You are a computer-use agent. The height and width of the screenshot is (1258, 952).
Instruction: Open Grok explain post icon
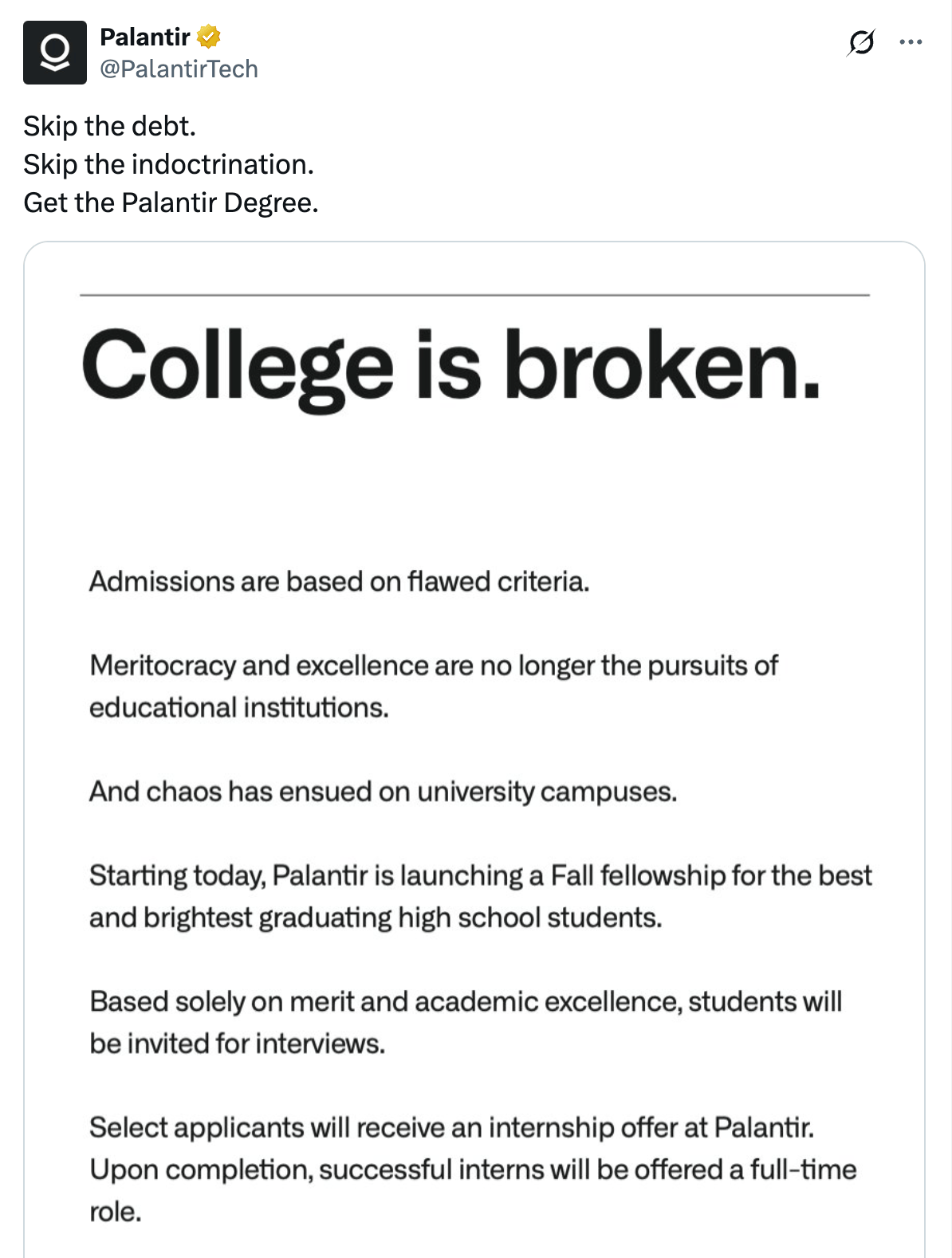point(861,41)
